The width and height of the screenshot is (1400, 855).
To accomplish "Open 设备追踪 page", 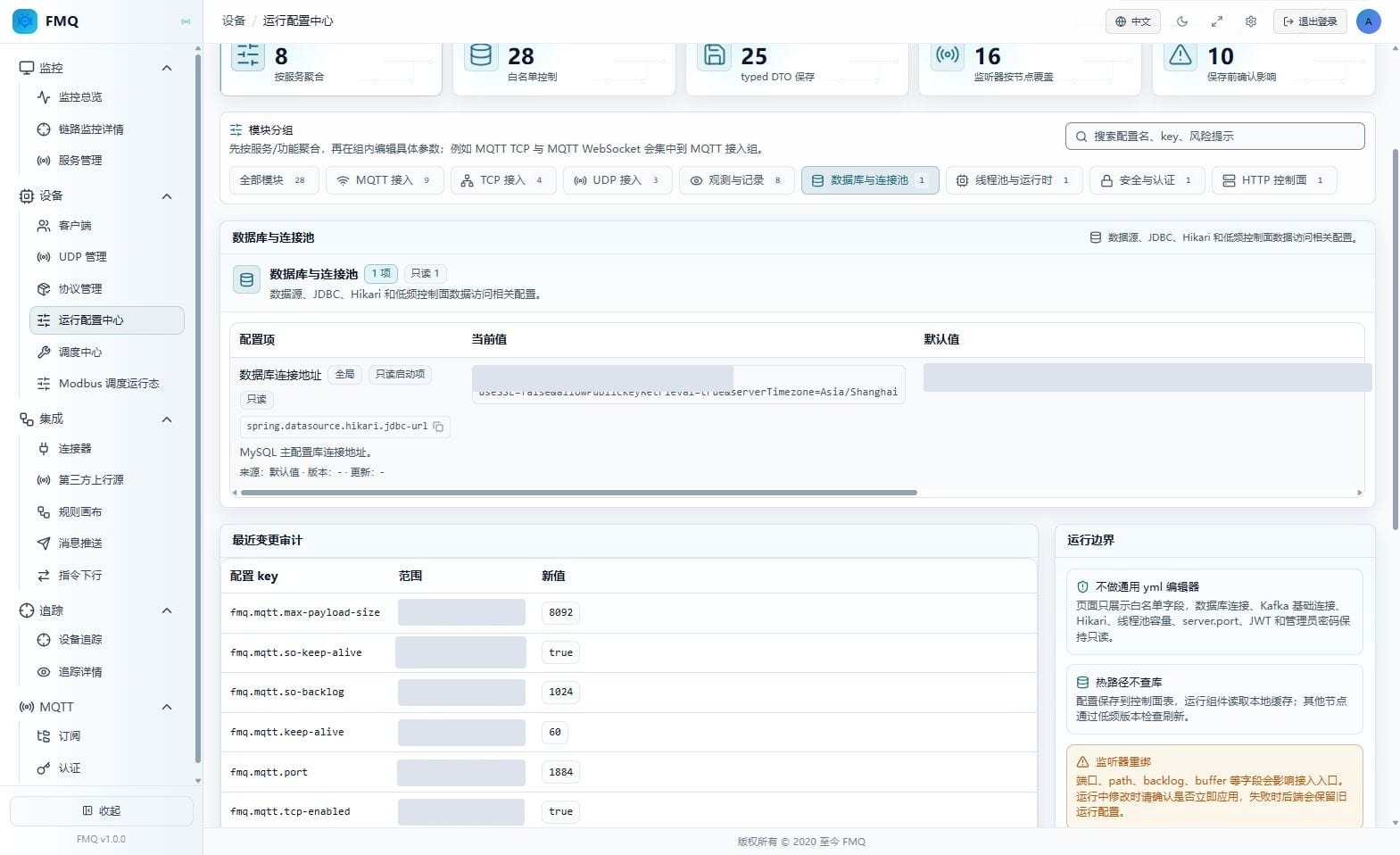I will coord(107,640).
